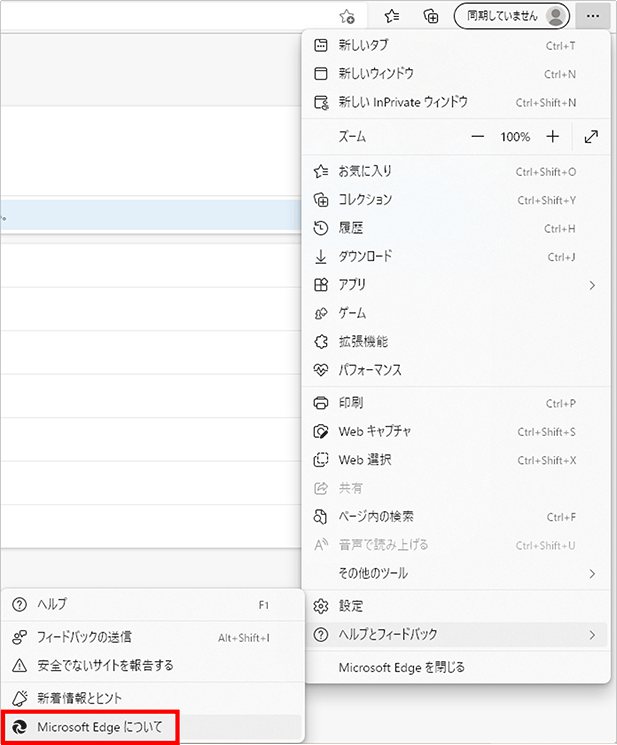Select 新着情報とヒント submenu item
This screenshot has height=745, width=617.
click(x=152, y=697)
